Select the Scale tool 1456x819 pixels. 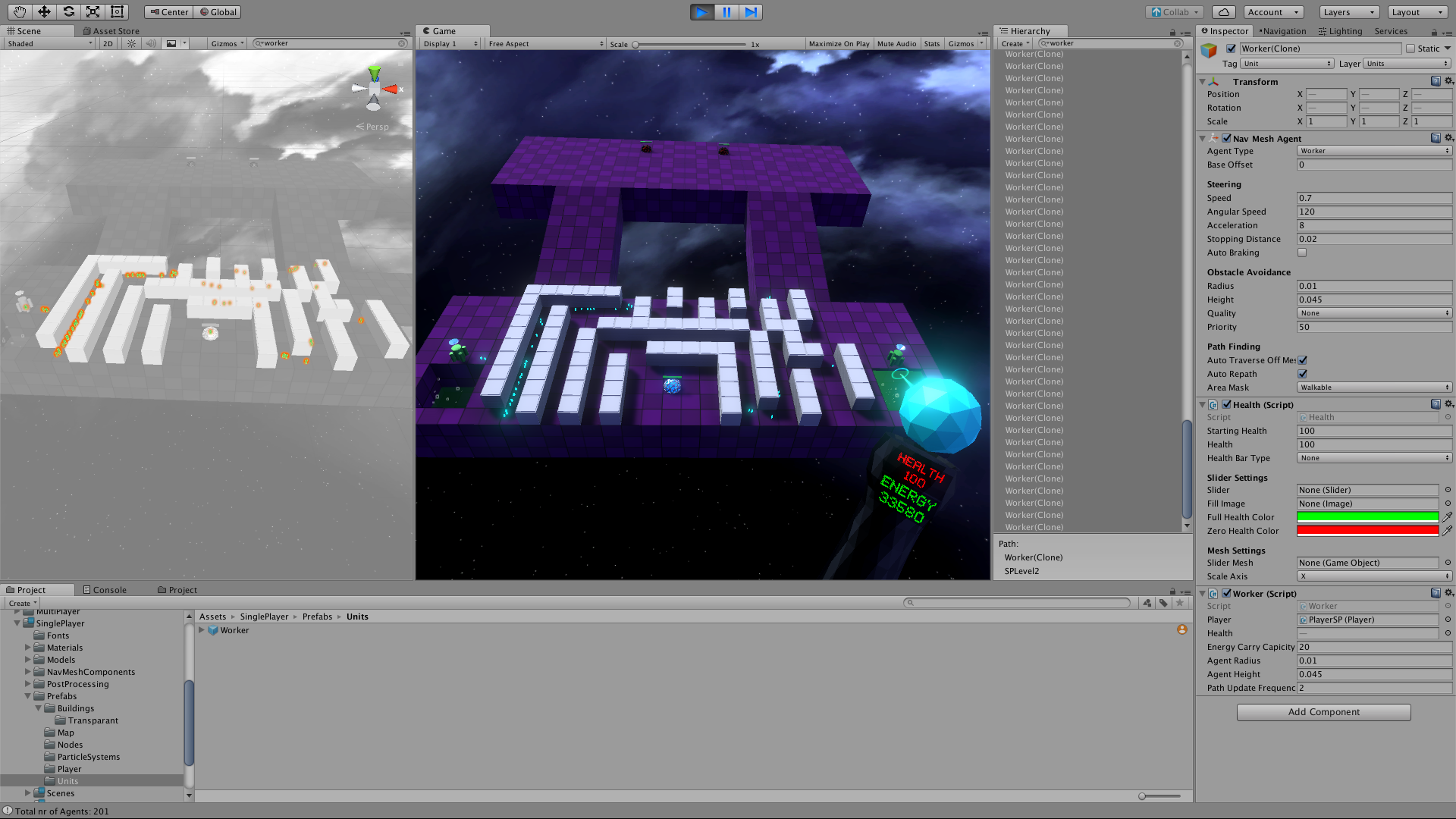93,11
